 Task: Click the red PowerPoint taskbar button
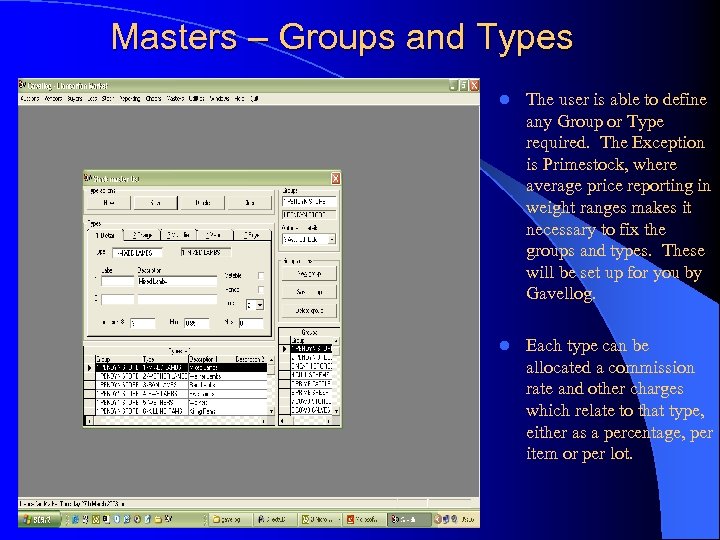click(x=365, y=519)
